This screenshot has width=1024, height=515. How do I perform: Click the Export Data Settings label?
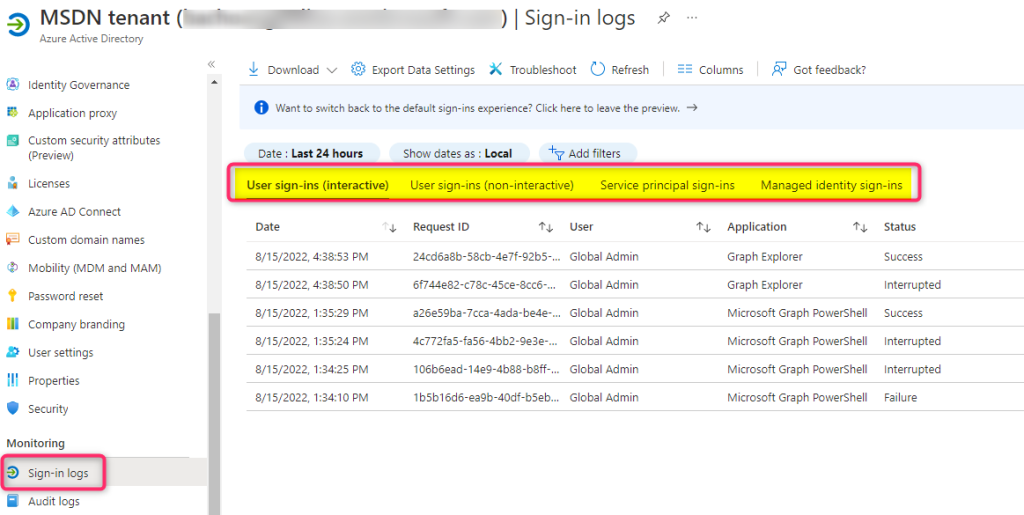[423, 70]
